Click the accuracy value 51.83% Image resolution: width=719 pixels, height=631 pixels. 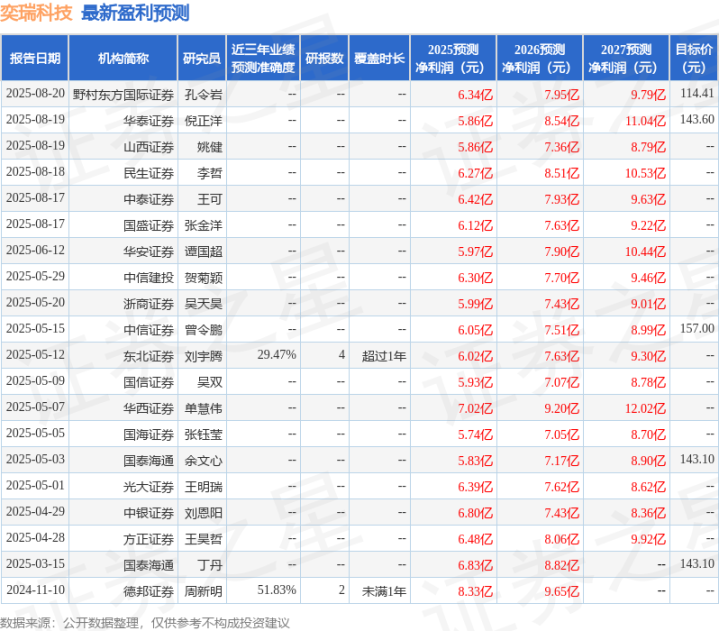point(277,590)
